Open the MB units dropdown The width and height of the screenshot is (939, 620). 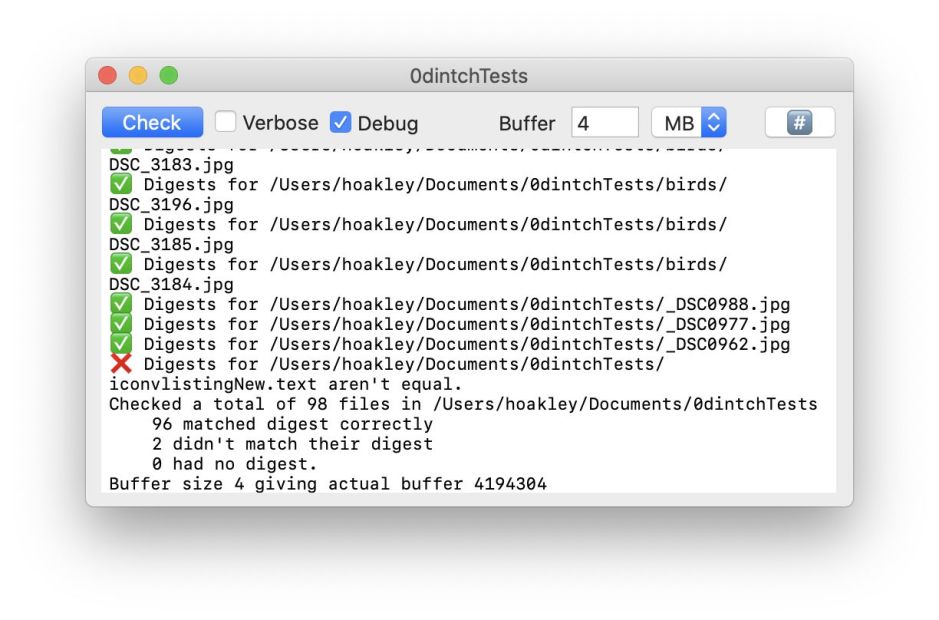[x=689, y=123]
